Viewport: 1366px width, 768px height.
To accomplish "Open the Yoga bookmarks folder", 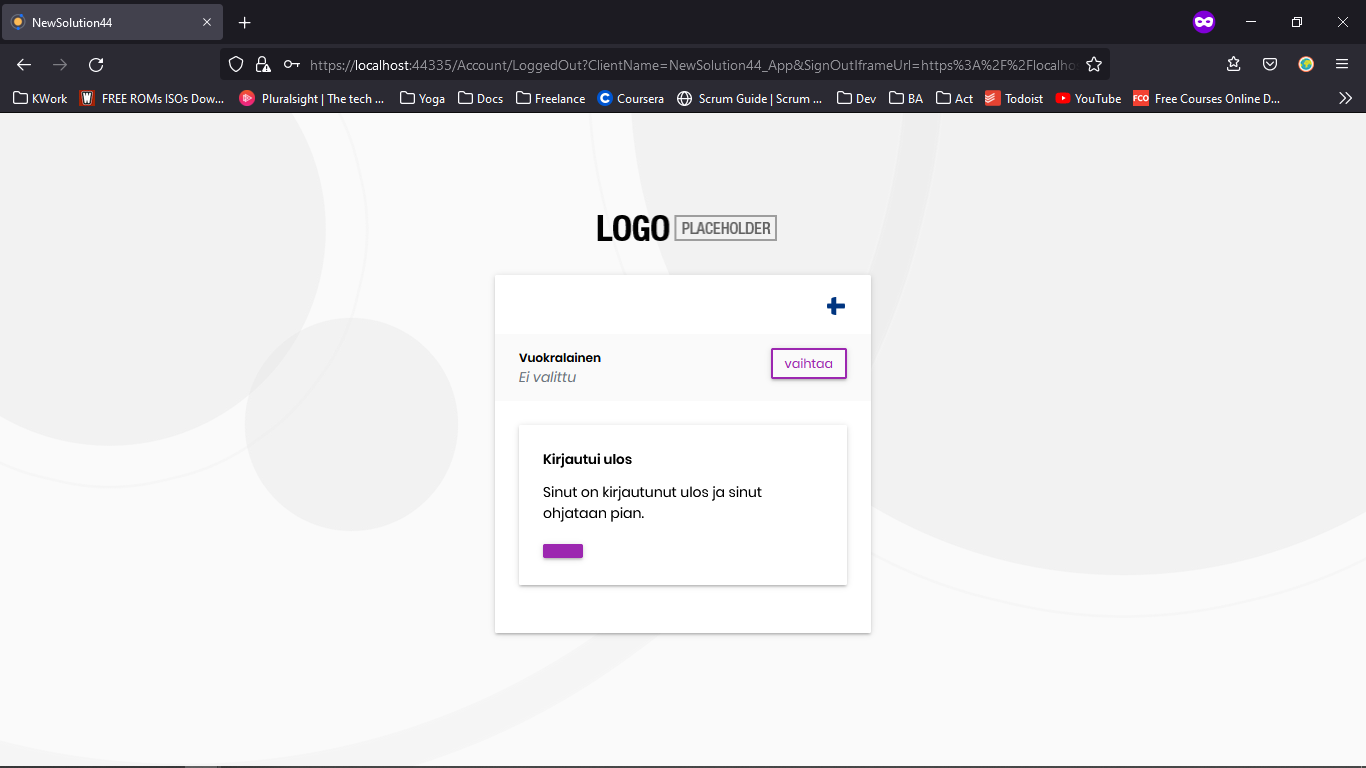I will click(x=422, y=98).
